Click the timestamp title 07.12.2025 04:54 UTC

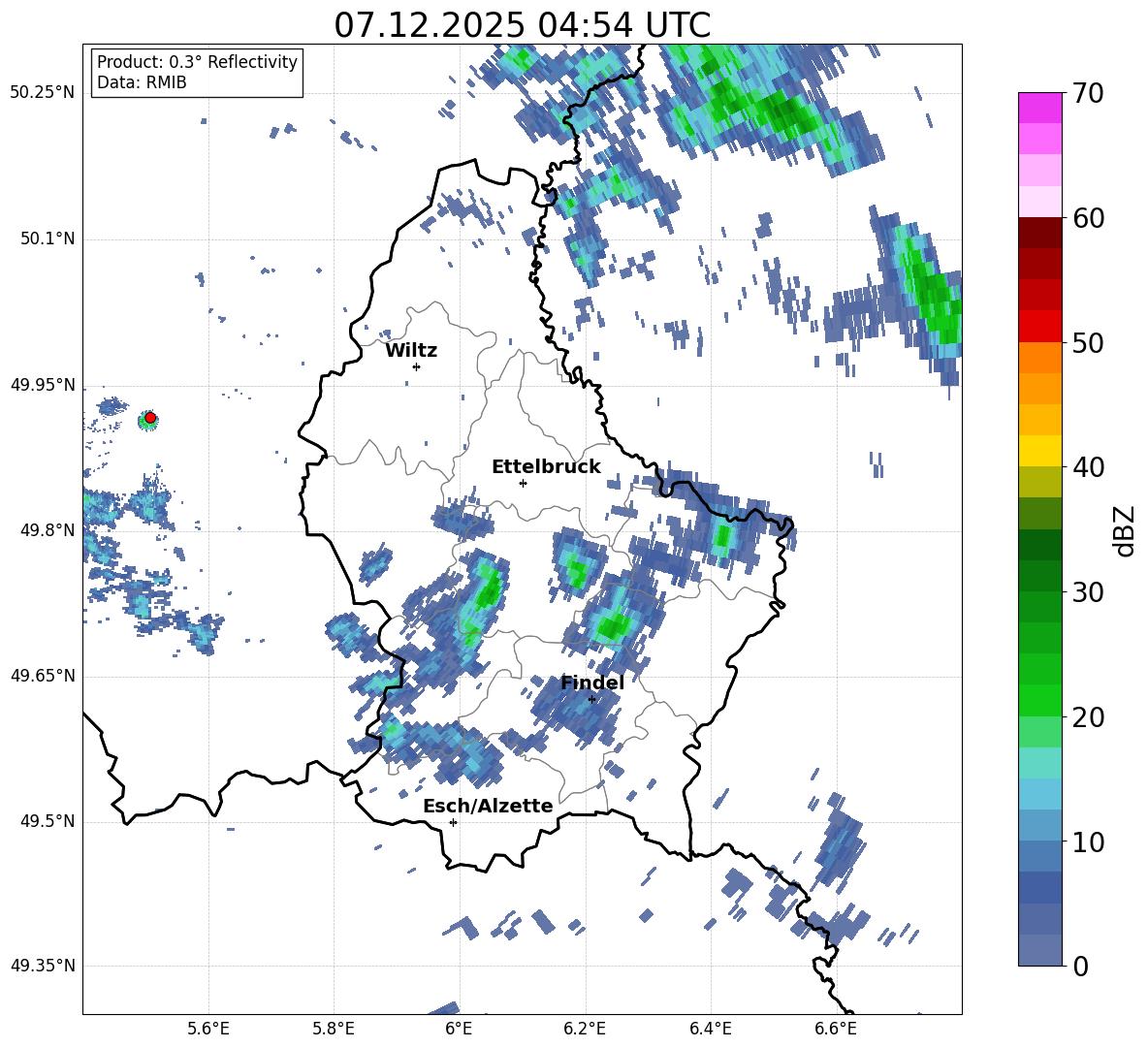pos(522,25)
